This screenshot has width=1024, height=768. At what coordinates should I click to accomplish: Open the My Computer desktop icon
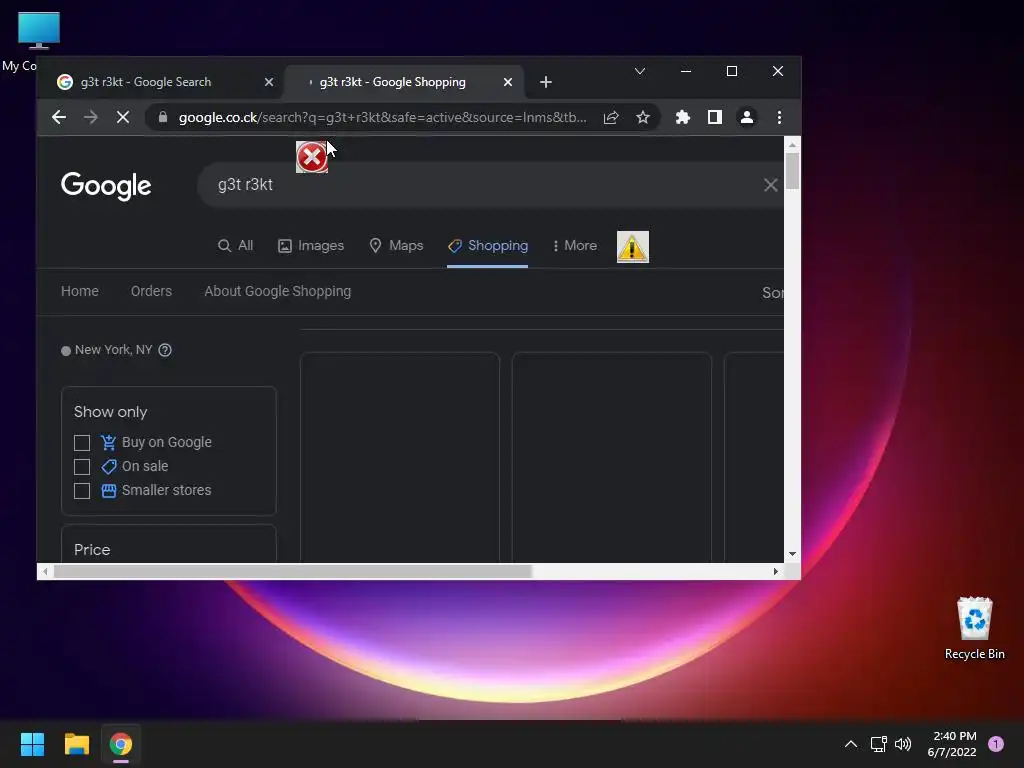click(x=39, y=31)
